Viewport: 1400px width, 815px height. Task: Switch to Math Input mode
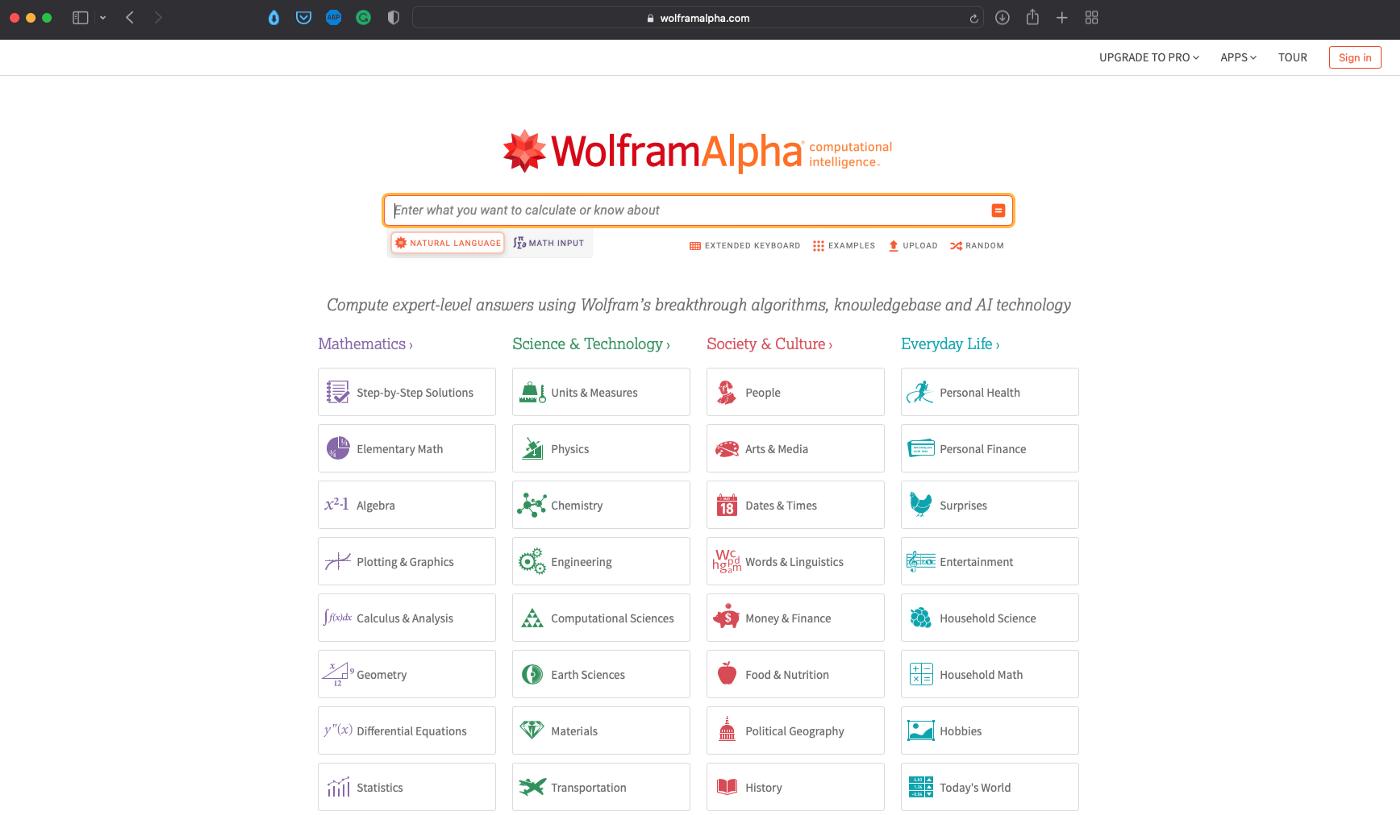[x=548, y=243]
